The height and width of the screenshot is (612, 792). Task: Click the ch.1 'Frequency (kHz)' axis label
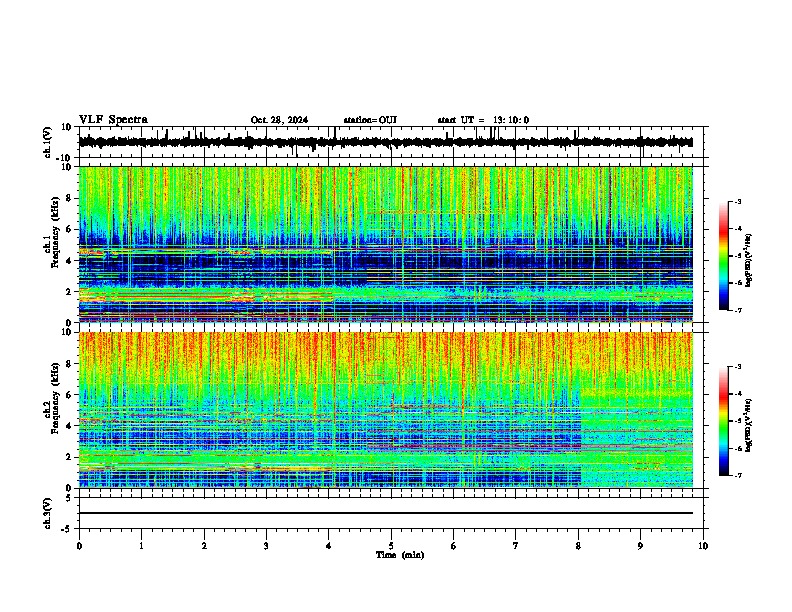(55, 233)
